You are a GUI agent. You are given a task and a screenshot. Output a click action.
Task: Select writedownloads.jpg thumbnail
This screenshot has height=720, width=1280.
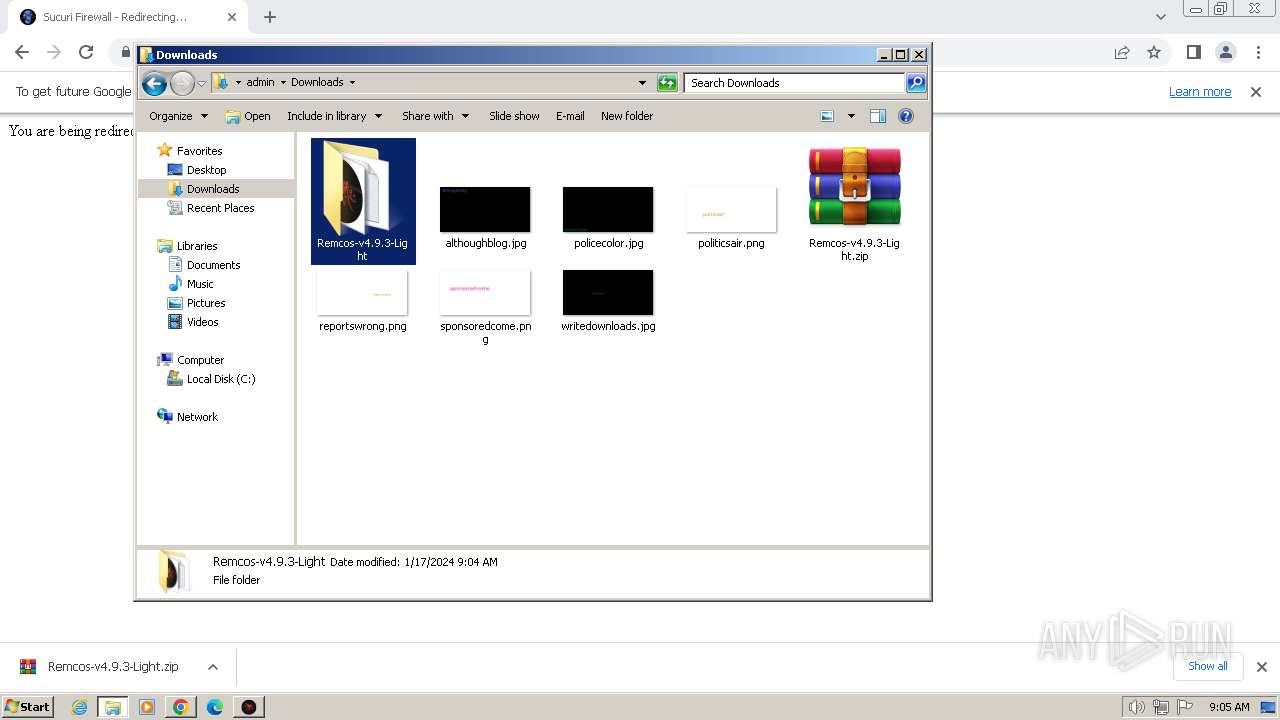(608, 292)
